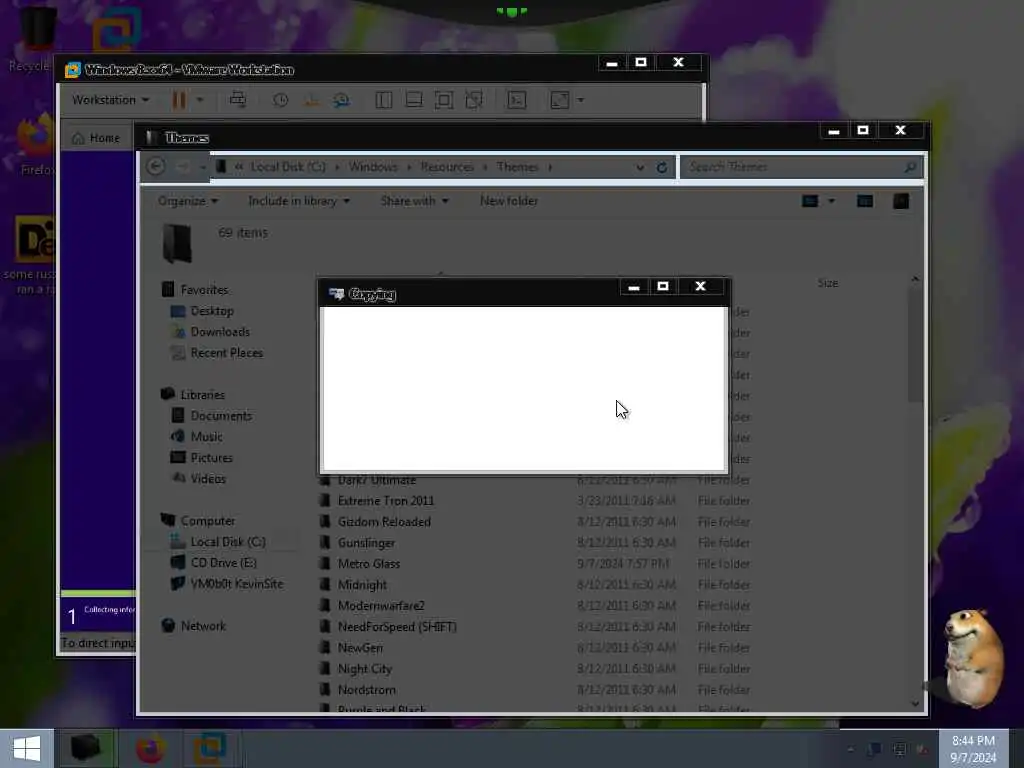Refresh the Themes folder view
The height and width of the screenshot is (768, 1024).
pyautogui.click(x=662, y=167)
